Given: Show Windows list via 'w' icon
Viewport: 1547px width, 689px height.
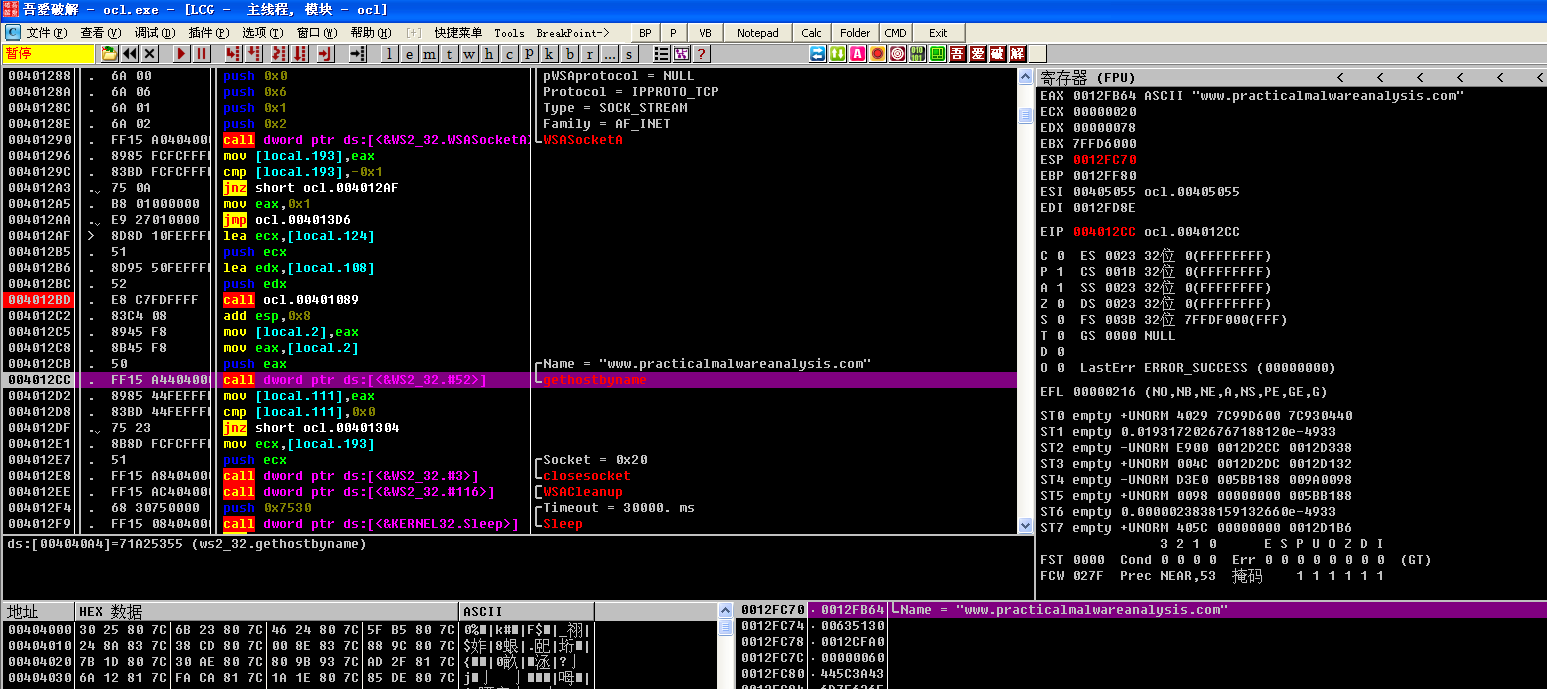Looking at the screenshot, I should [469, 54].
